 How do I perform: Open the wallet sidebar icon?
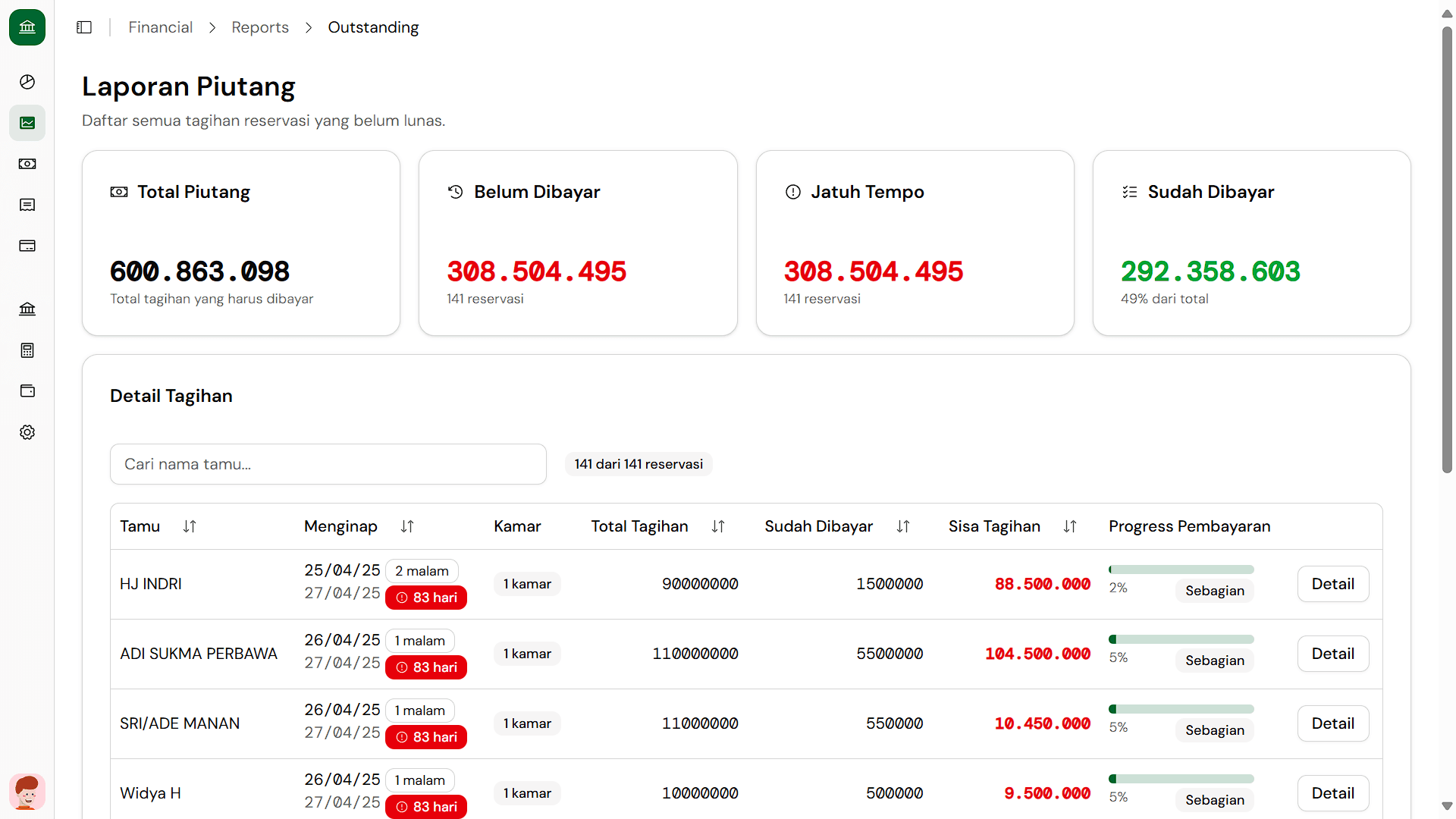click(x=27, y=391)
